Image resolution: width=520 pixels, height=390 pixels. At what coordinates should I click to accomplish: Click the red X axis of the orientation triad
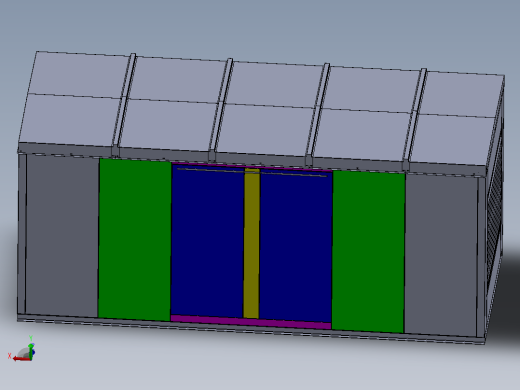pyautogui.click(x=21, y=359)
